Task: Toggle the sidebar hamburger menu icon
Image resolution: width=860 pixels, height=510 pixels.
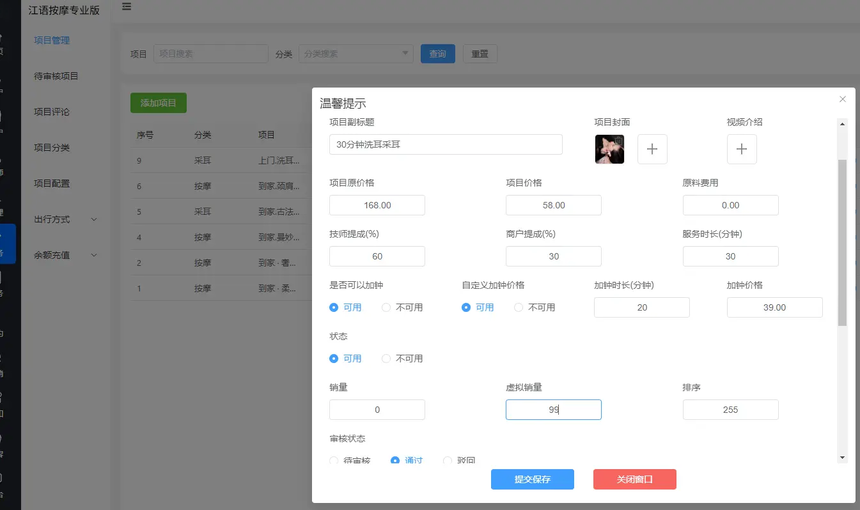Action: (126, 7)
